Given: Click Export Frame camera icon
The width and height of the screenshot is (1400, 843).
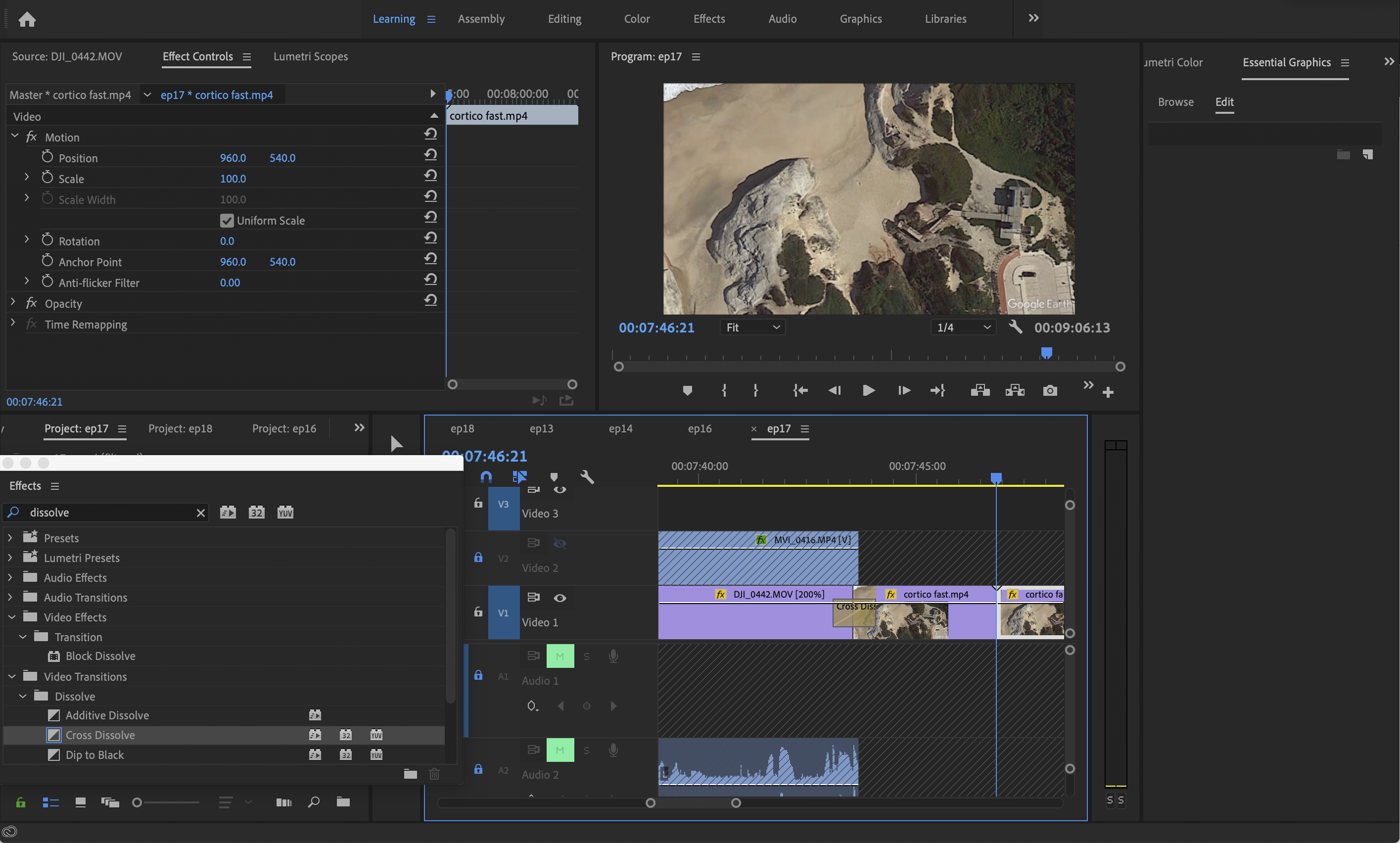Looking at the screenshot, I should (1050, 390).
